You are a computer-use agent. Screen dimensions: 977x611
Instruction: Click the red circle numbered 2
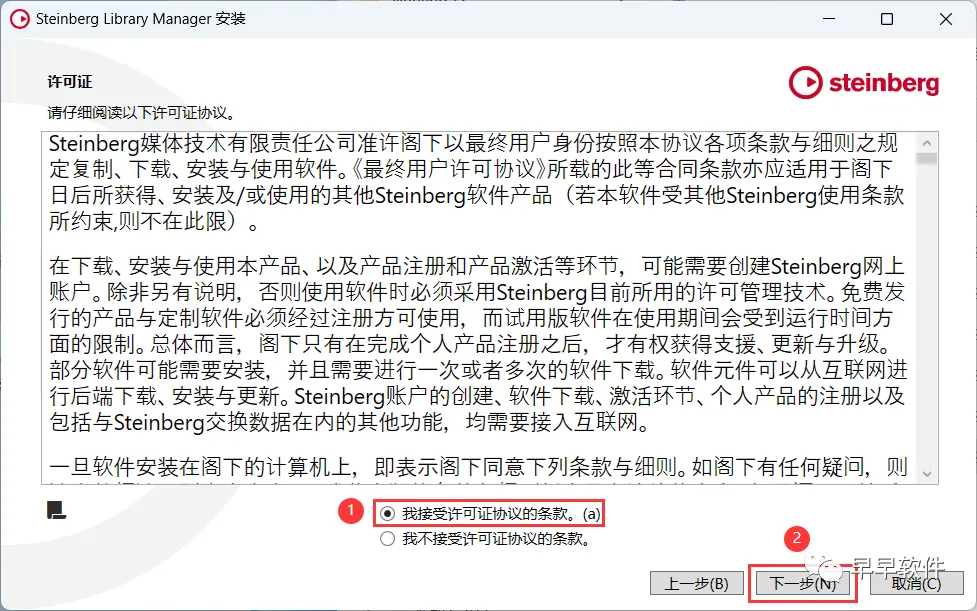pos(796,539)
